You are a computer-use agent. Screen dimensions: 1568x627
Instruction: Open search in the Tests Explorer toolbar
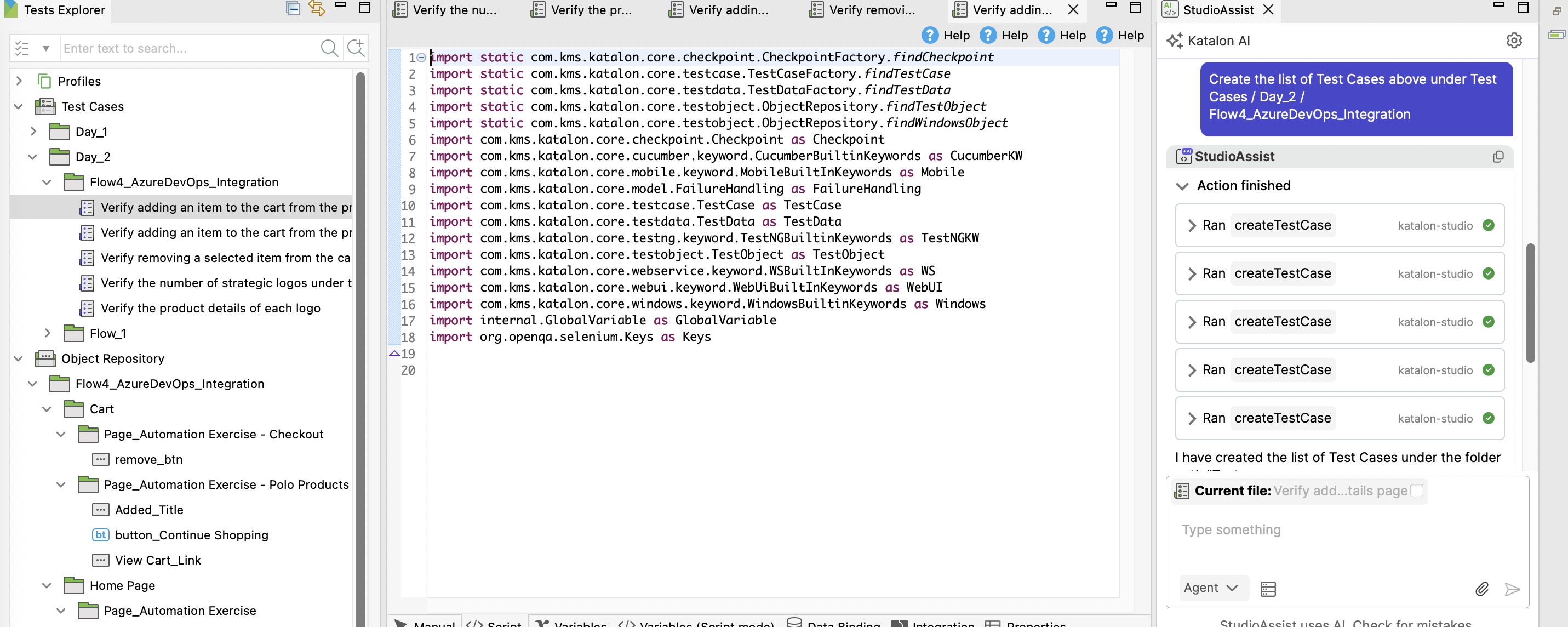click(329, 48)
